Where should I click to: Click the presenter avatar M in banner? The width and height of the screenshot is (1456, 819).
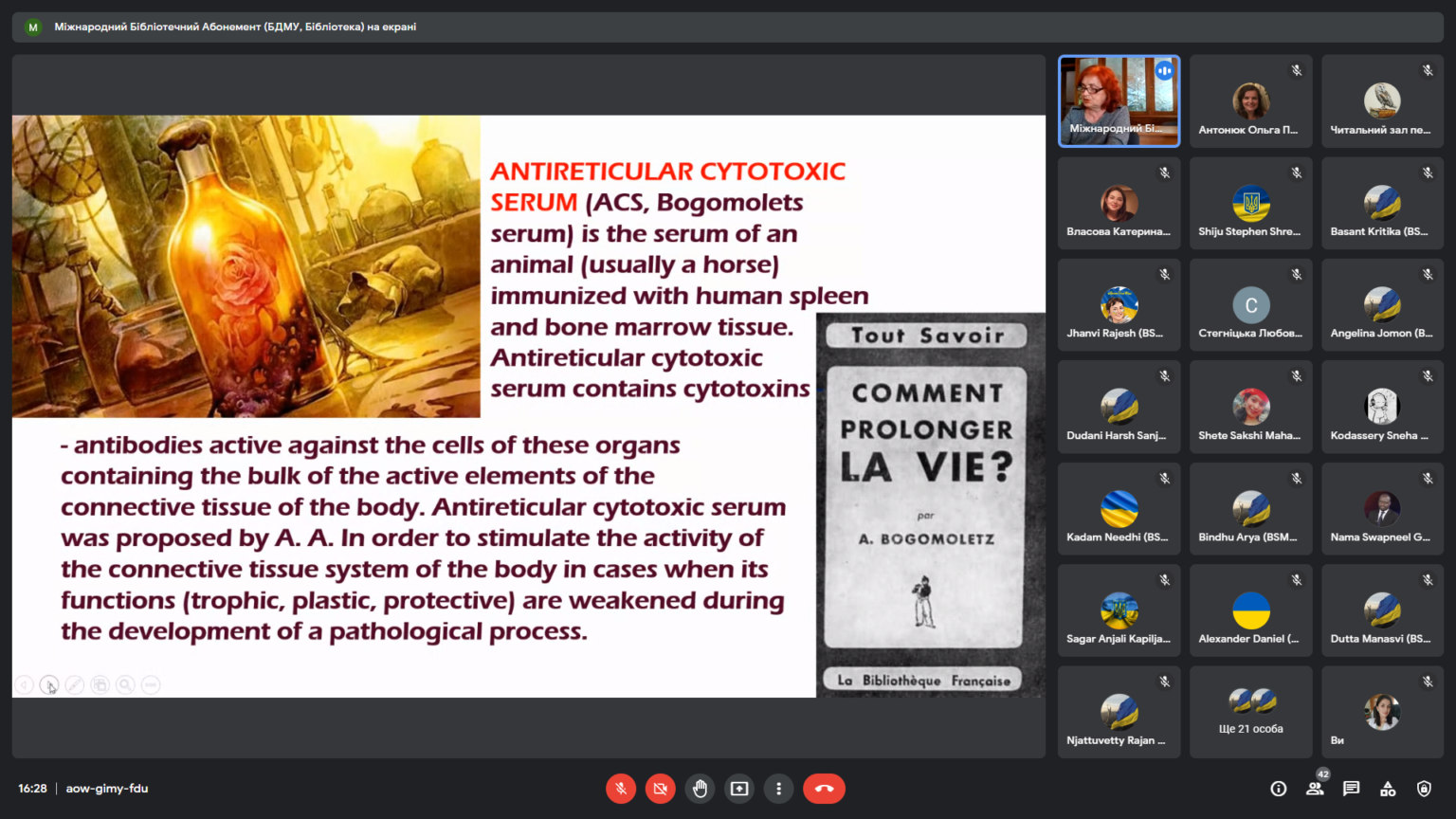33,27
